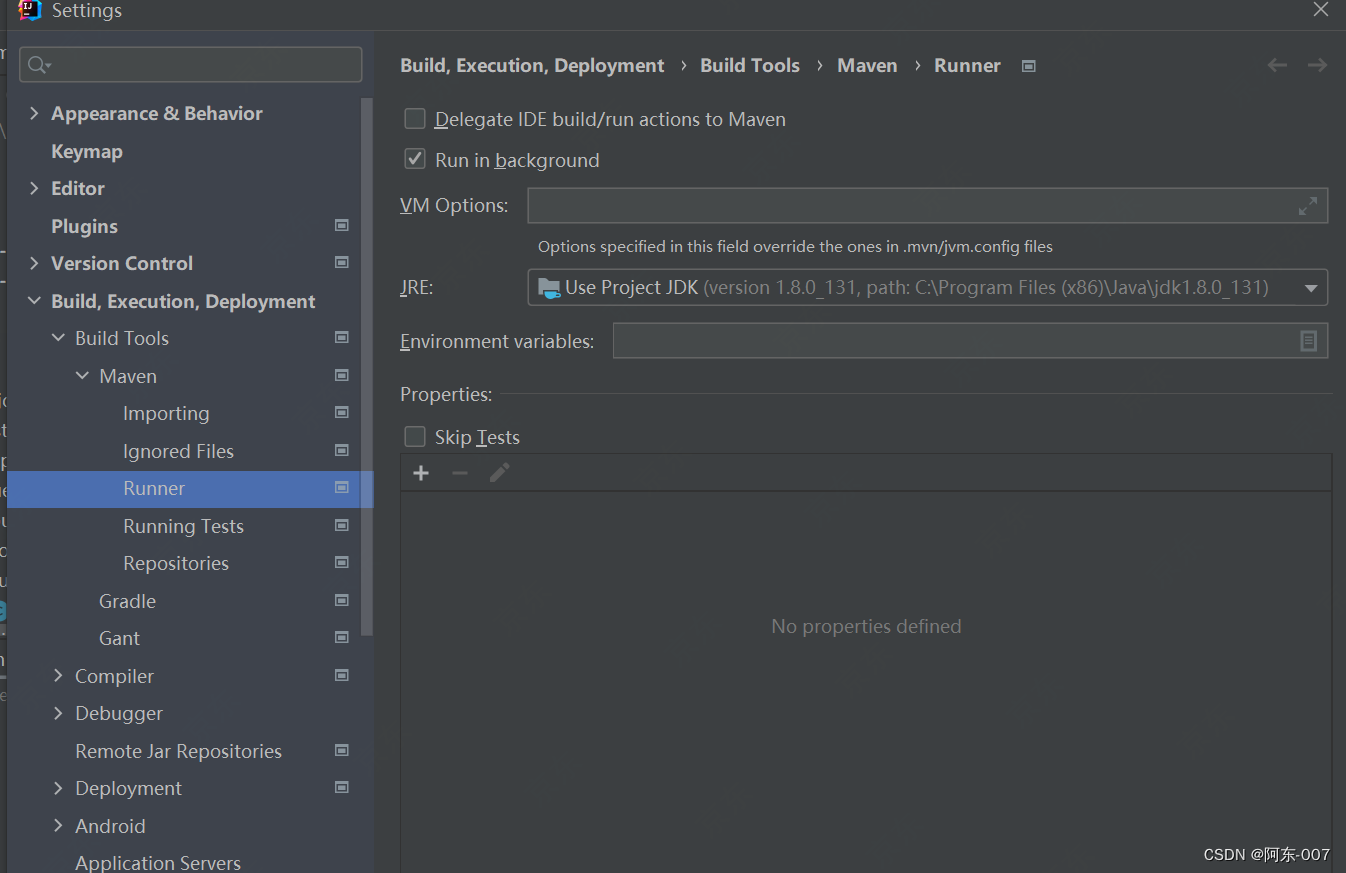Click the search magnifier icon in settings search
Image resolution: width=1346 pixels, height=873 pixels.
pyautogui.click(x=40, y=65)
